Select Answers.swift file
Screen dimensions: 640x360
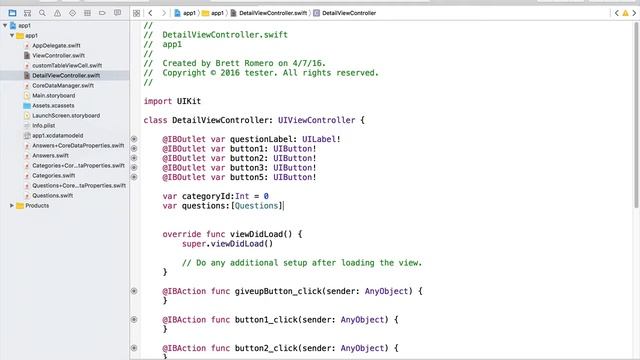tap(50, 156)
